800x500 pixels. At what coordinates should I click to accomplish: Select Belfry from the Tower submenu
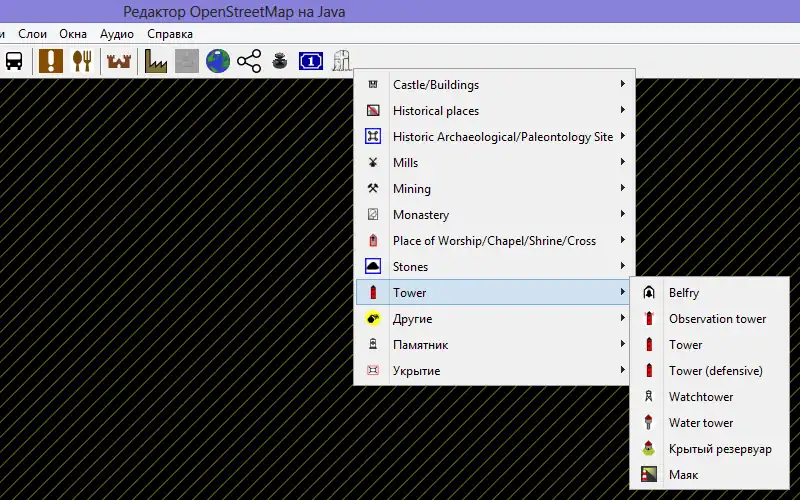[684, 293]
